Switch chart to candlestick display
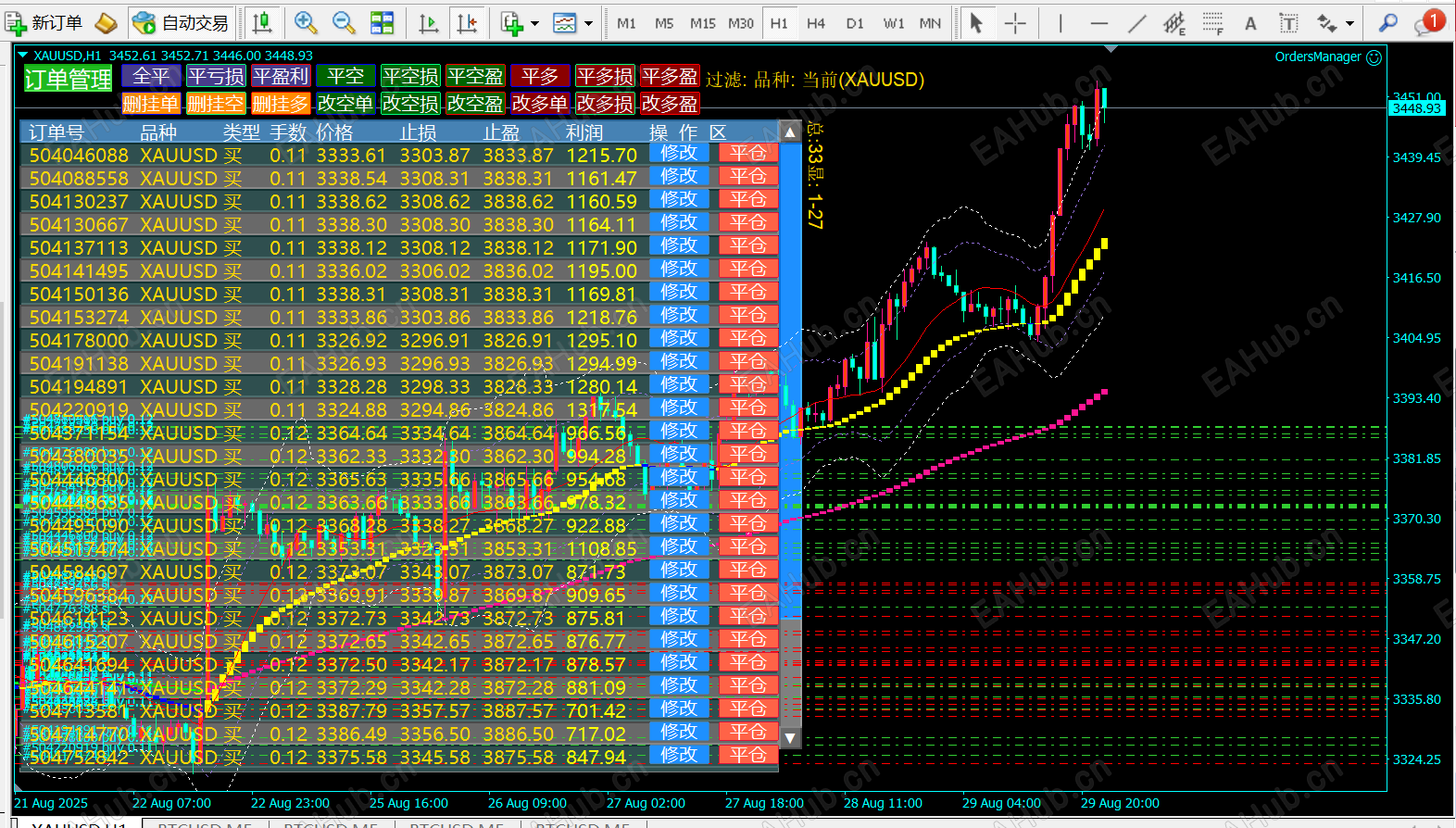1456x828 pixels. (x=263, y=22)
